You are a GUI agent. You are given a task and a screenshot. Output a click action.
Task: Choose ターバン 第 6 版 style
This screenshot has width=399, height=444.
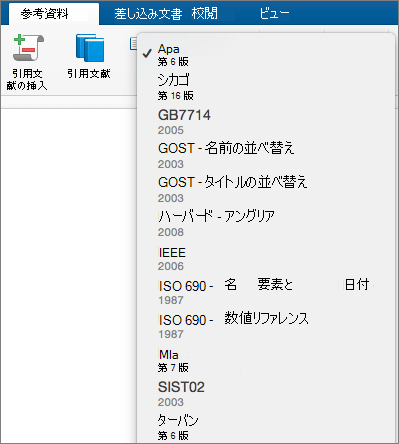click(x=266, y=427)
